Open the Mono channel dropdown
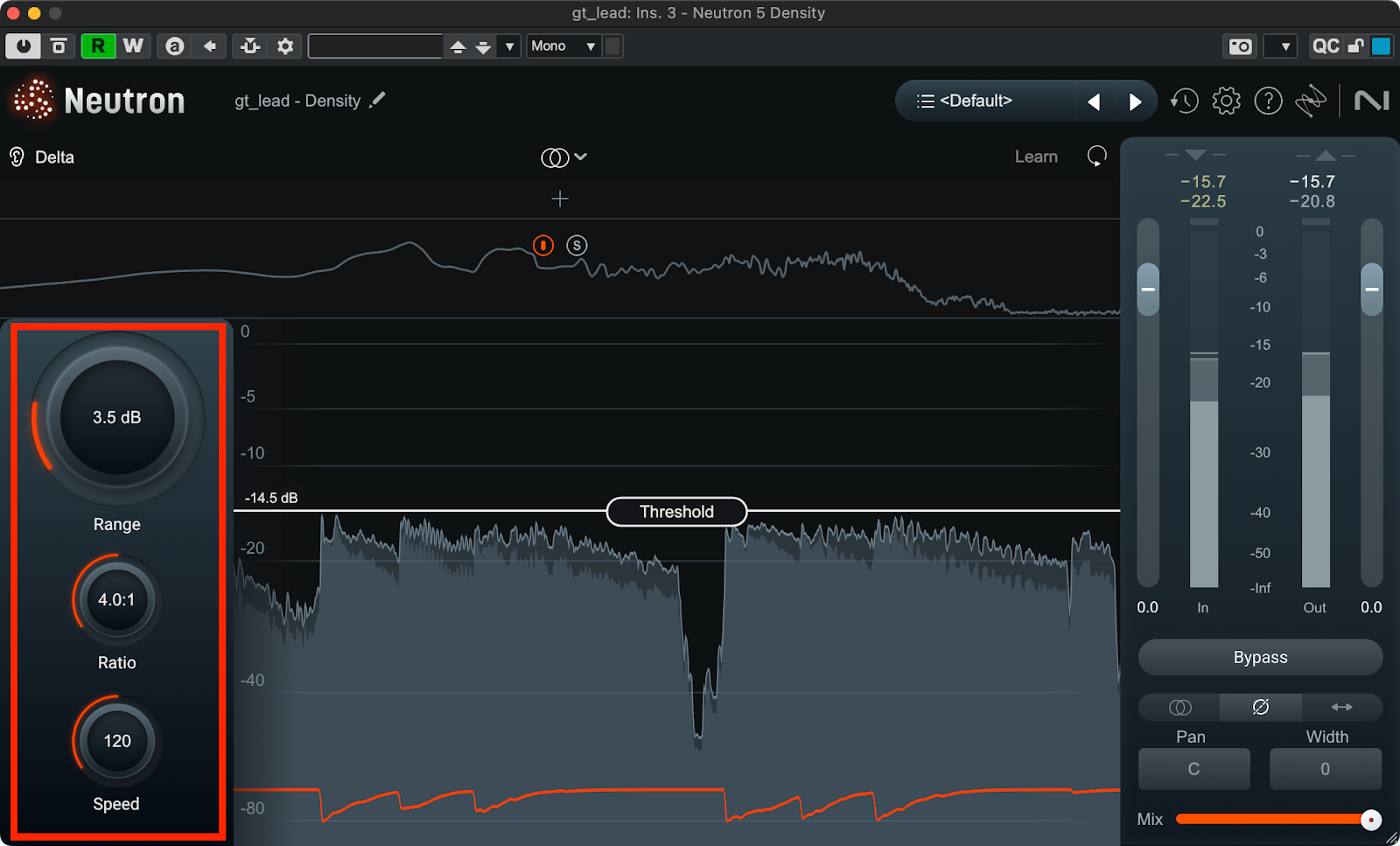 tap(563, 46)
